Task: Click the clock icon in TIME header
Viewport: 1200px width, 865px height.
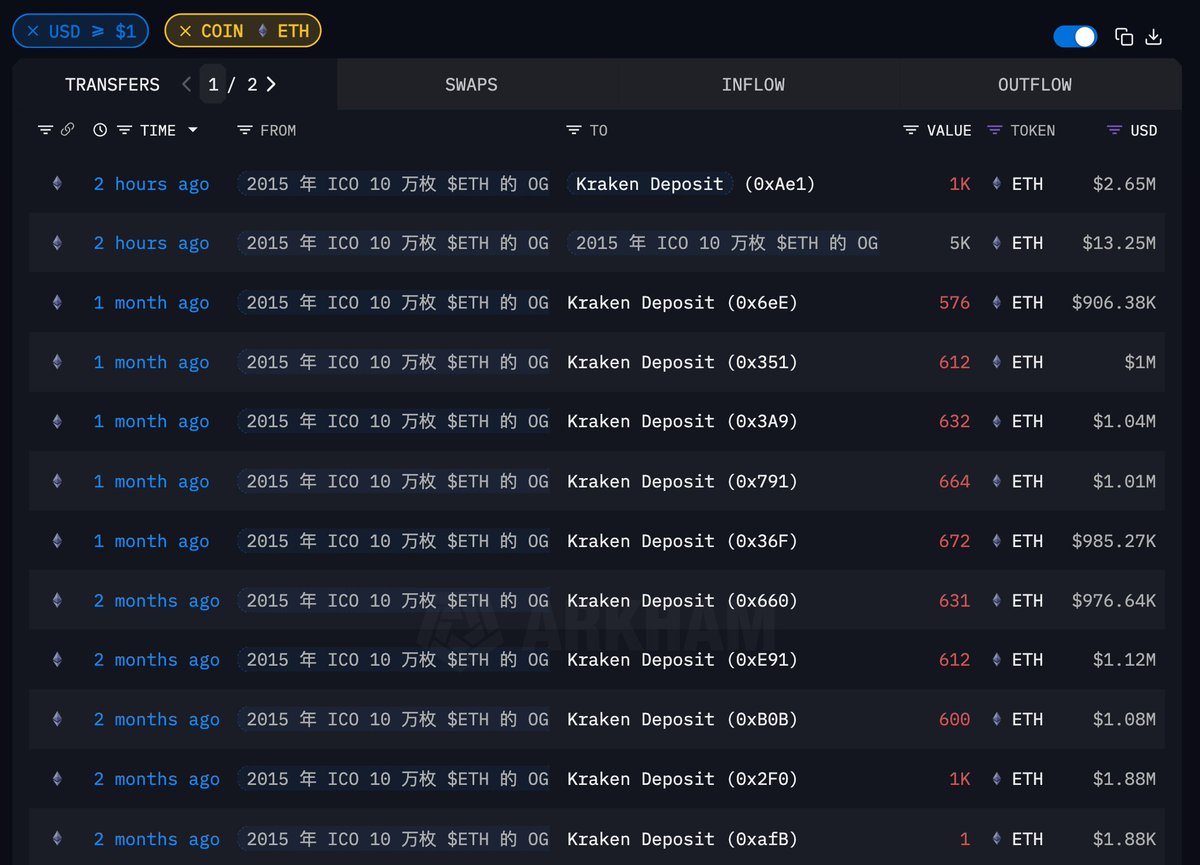Action: (x=100, y=130)
